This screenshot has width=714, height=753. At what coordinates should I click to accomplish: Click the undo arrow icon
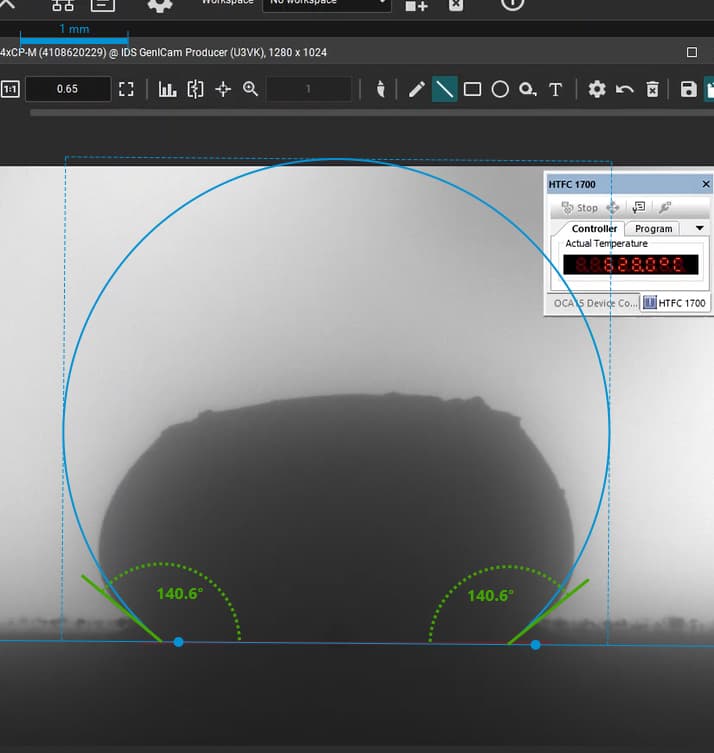pos(624,89)
